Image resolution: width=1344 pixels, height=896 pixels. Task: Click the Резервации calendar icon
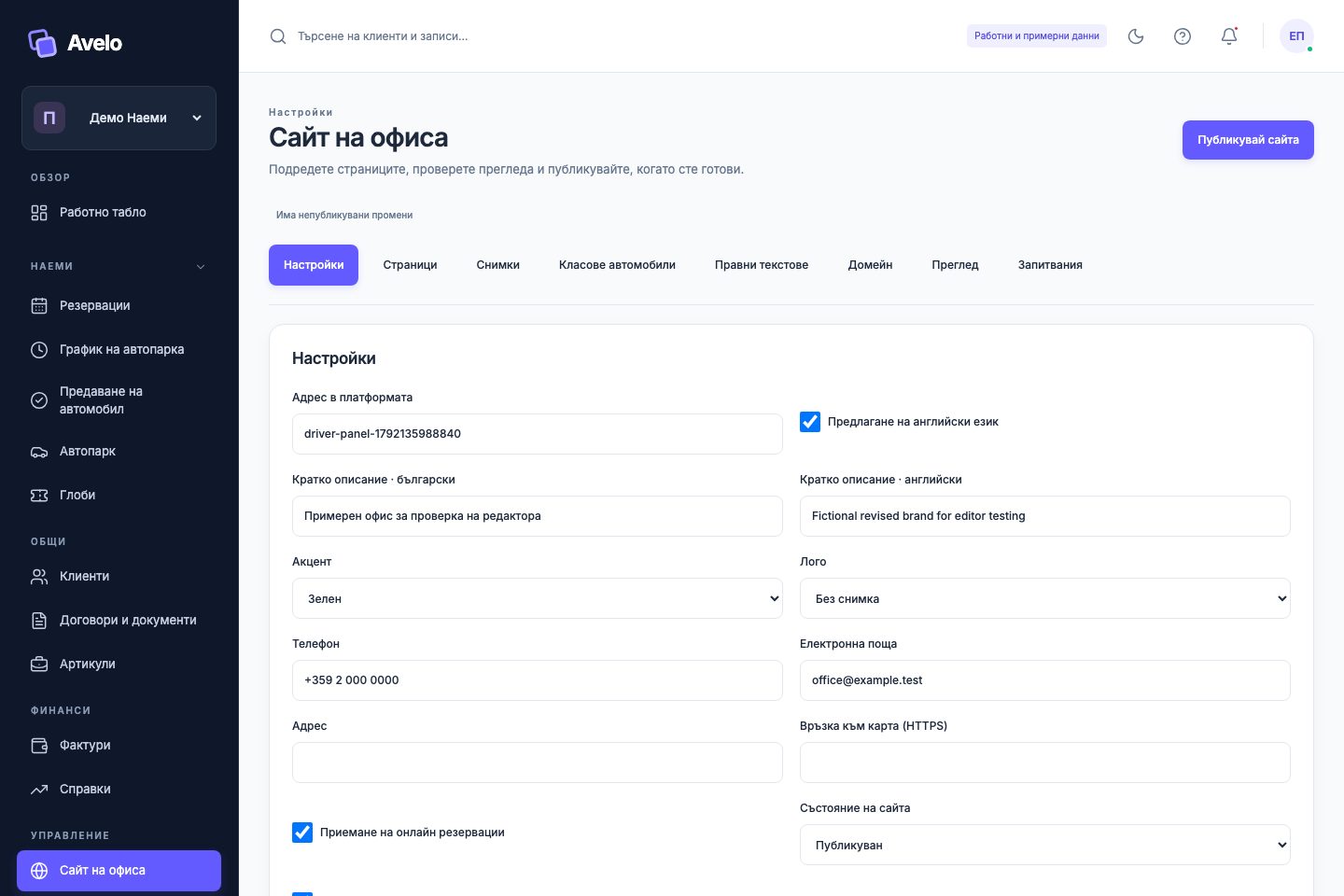39,306
